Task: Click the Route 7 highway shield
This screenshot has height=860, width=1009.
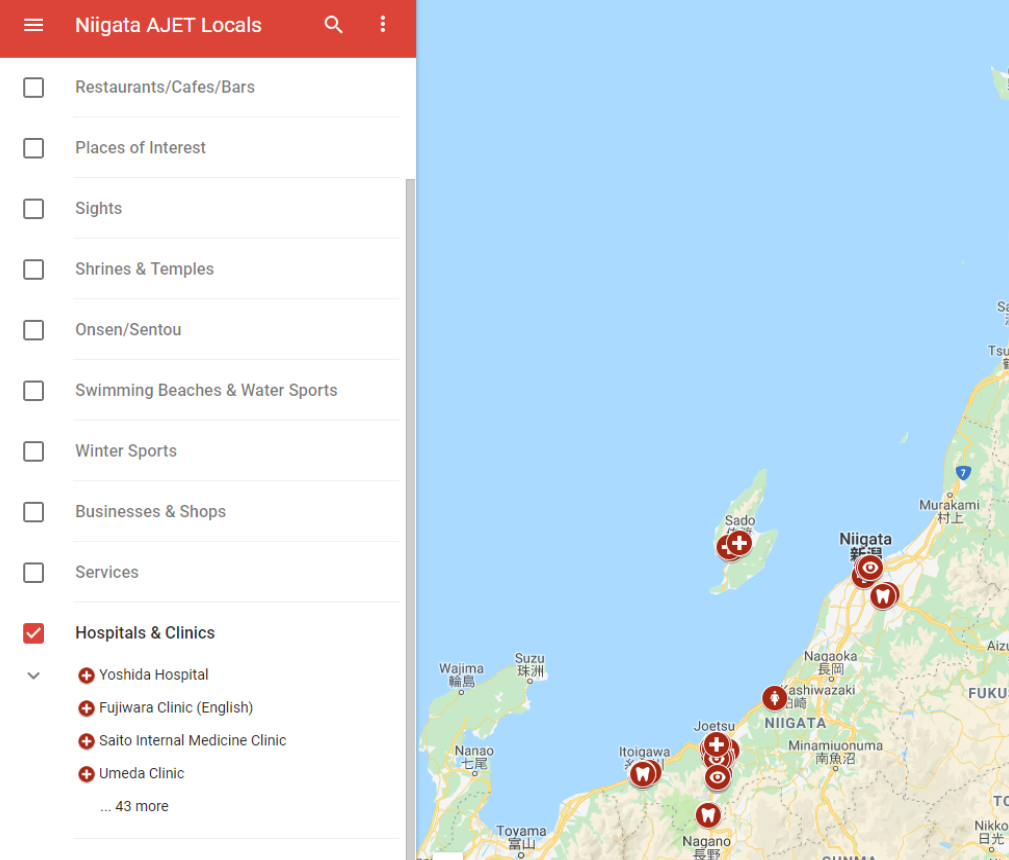Action: [x=963, y=473]
